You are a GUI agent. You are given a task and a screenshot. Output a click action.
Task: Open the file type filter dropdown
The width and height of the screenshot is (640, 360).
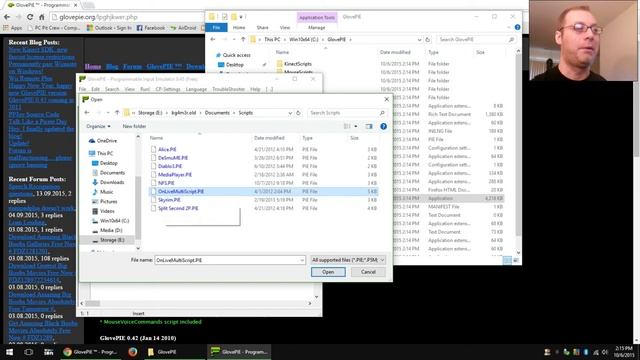click(x=348, y=260)
